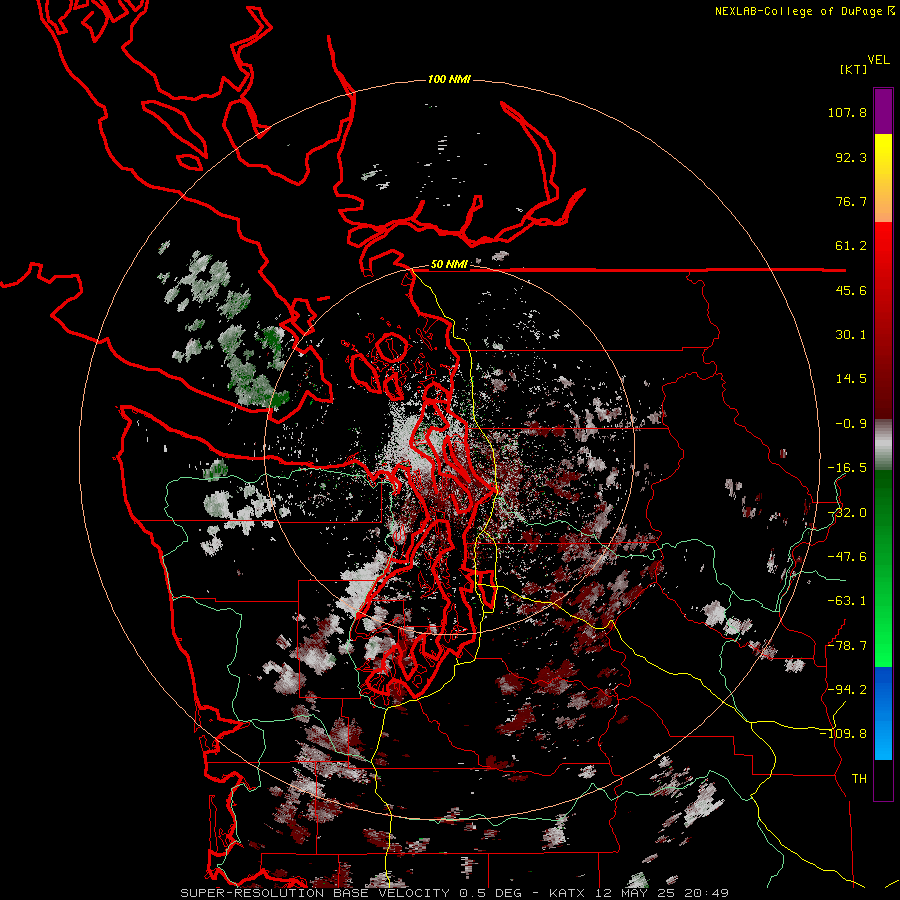
Task: Click the 30.1 legend value
Action: (851, 335)
